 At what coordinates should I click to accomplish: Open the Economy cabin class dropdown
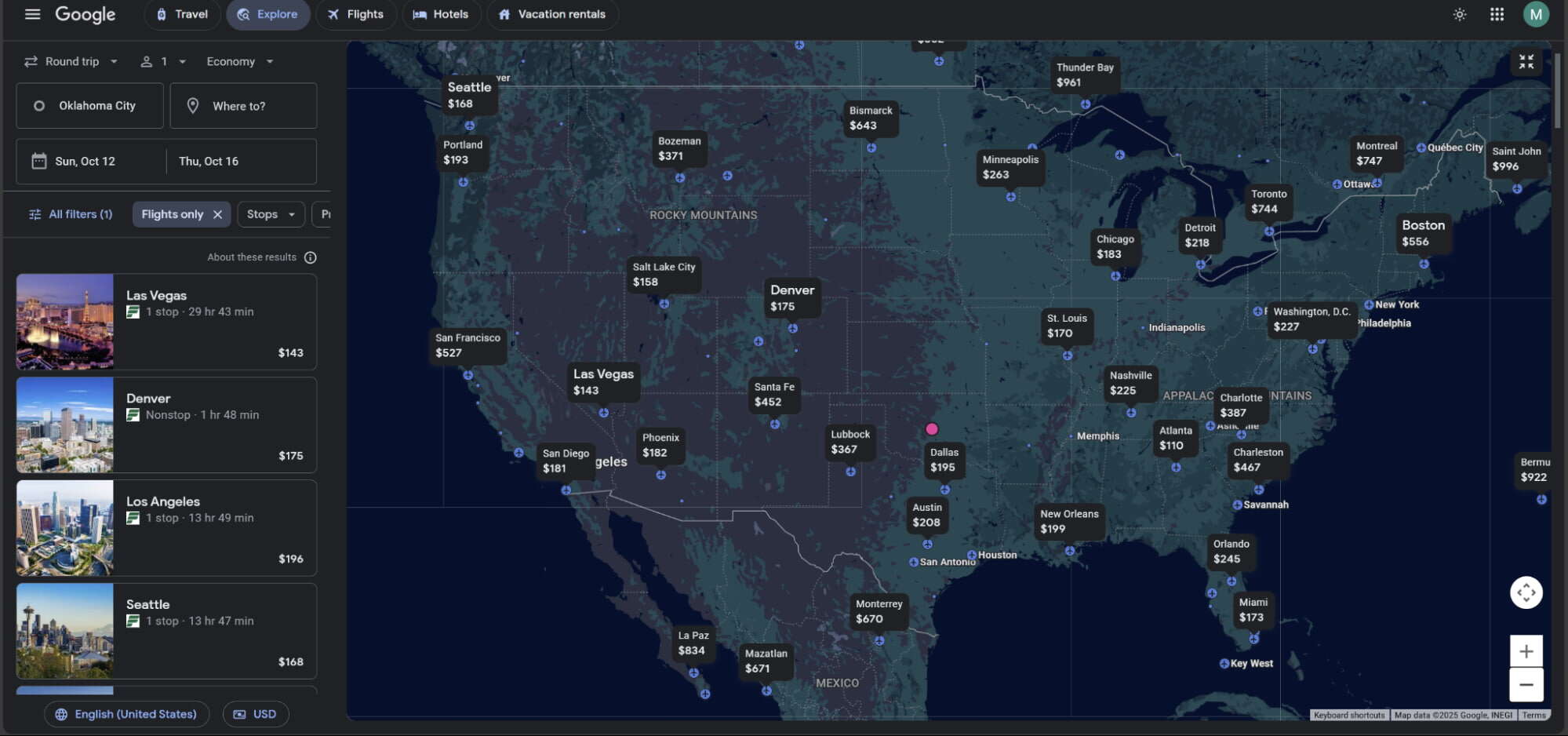[x=238, y=60]
